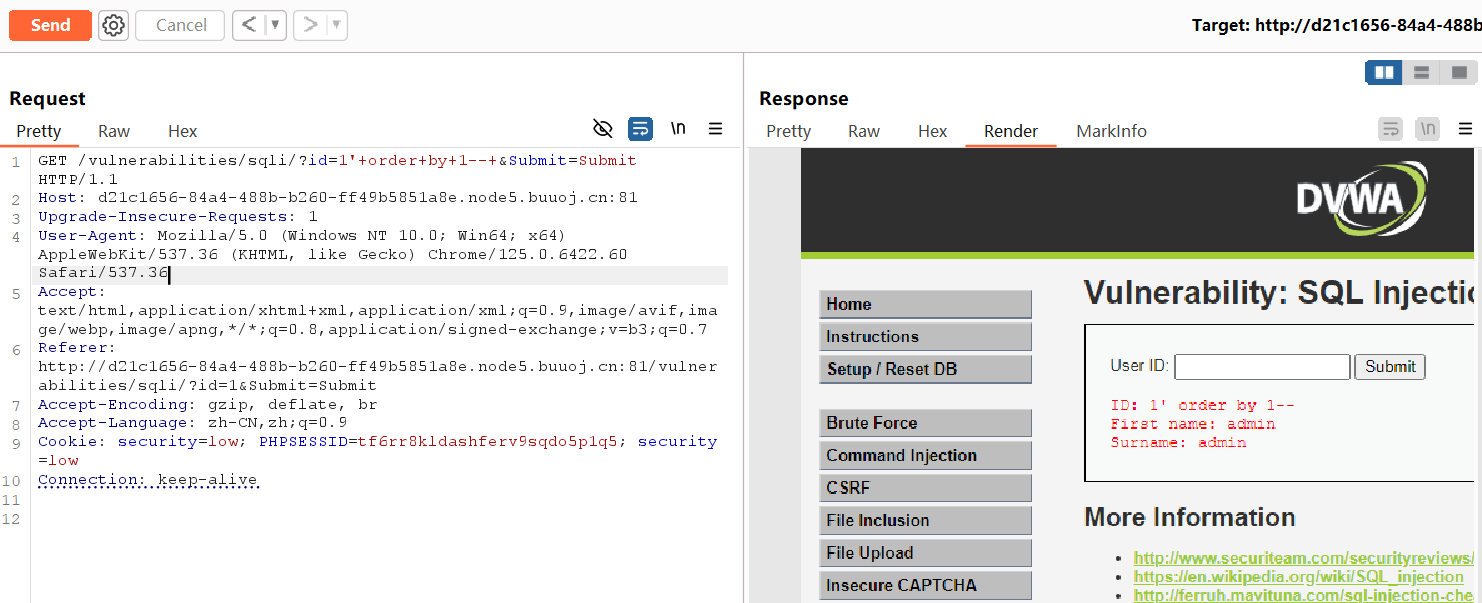
Task: Switch to top-bottom layout icon
Action: 1421,72
